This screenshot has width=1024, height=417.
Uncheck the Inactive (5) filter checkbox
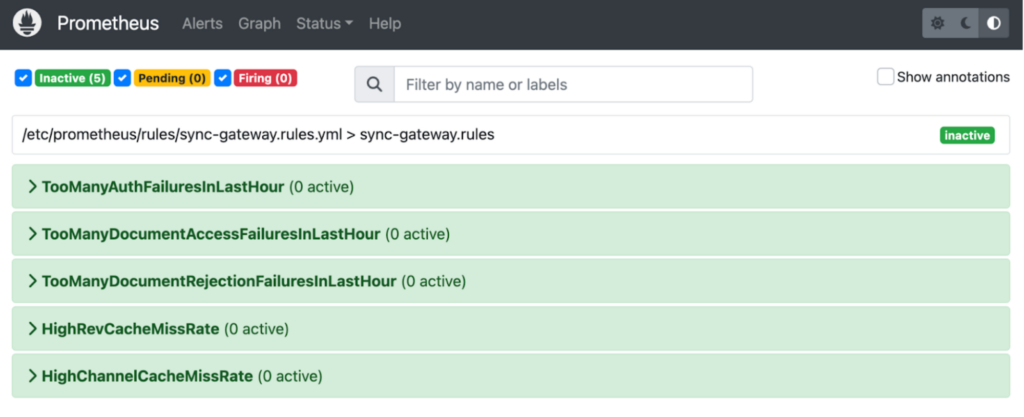tap(23, 78)
